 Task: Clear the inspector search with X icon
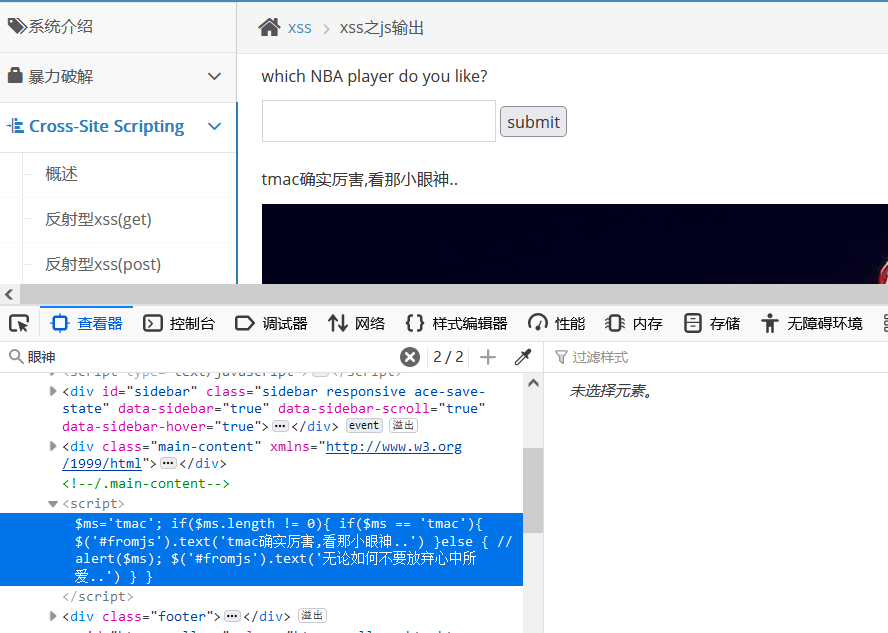(409, 357)
